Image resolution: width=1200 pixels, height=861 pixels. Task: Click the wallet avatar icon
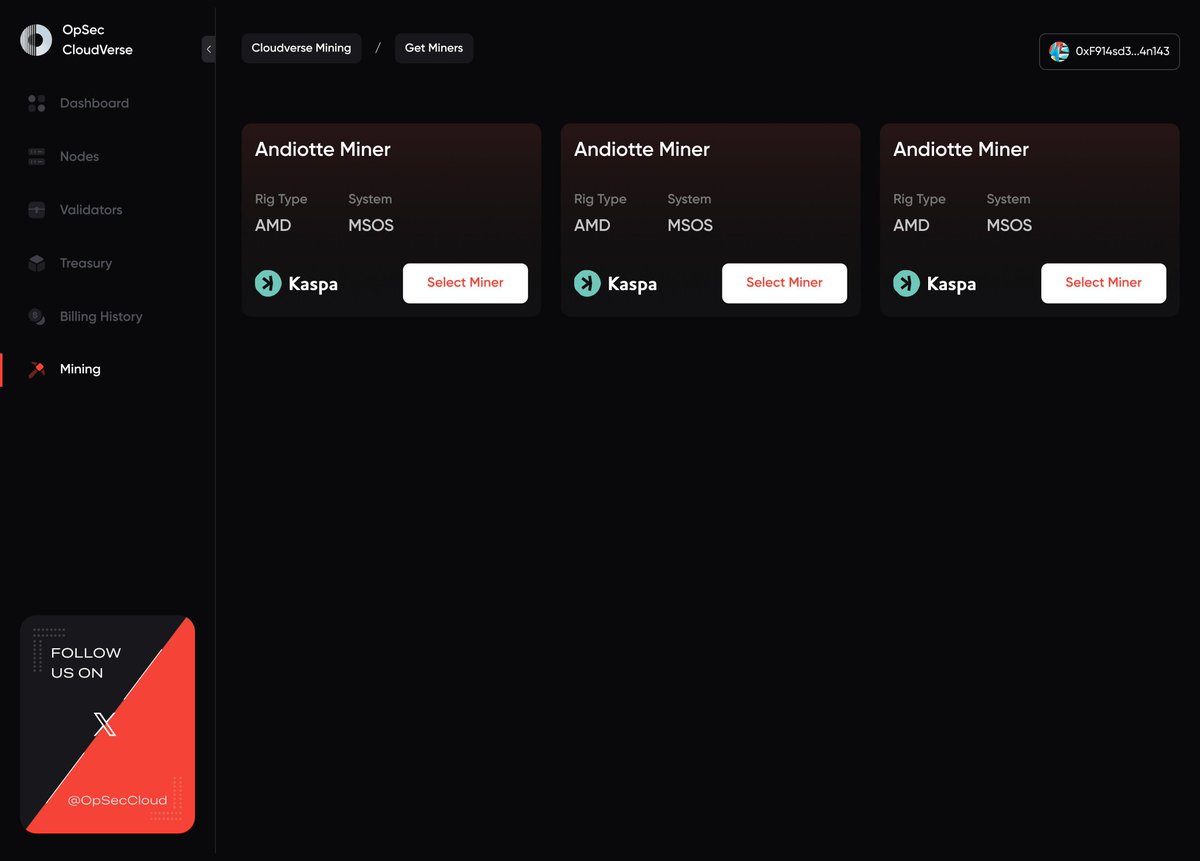click(x=1058, y=51)
